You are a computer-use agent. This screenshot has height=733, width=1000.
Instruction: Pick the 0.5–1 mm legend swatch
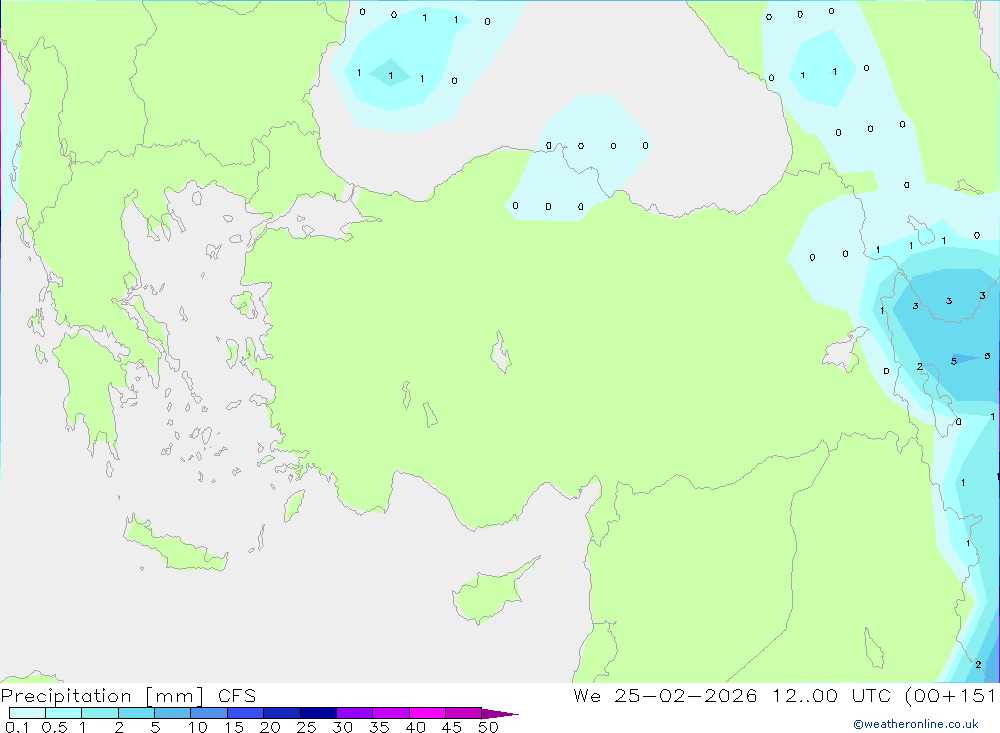[x=64, y=713]
